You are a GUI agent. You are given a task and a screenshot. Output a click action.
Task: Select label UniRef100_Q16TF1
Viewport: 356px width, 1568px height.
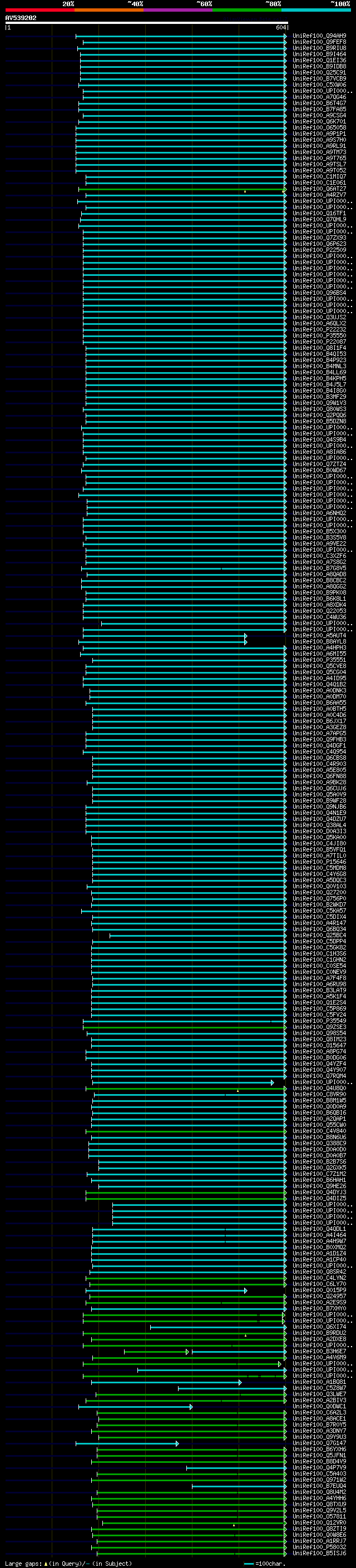pyautogui.click(x=319, y=214)
